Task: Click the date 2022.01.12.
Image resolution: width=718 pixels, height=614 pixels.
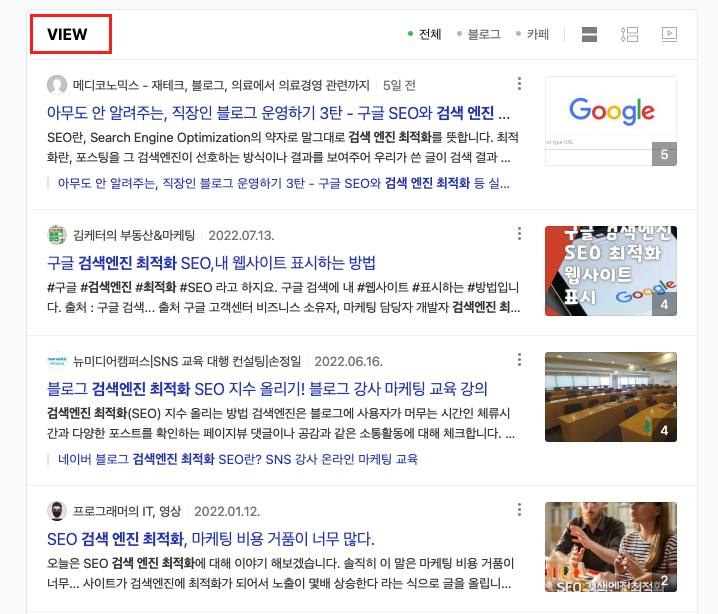Action: [227, 511]
